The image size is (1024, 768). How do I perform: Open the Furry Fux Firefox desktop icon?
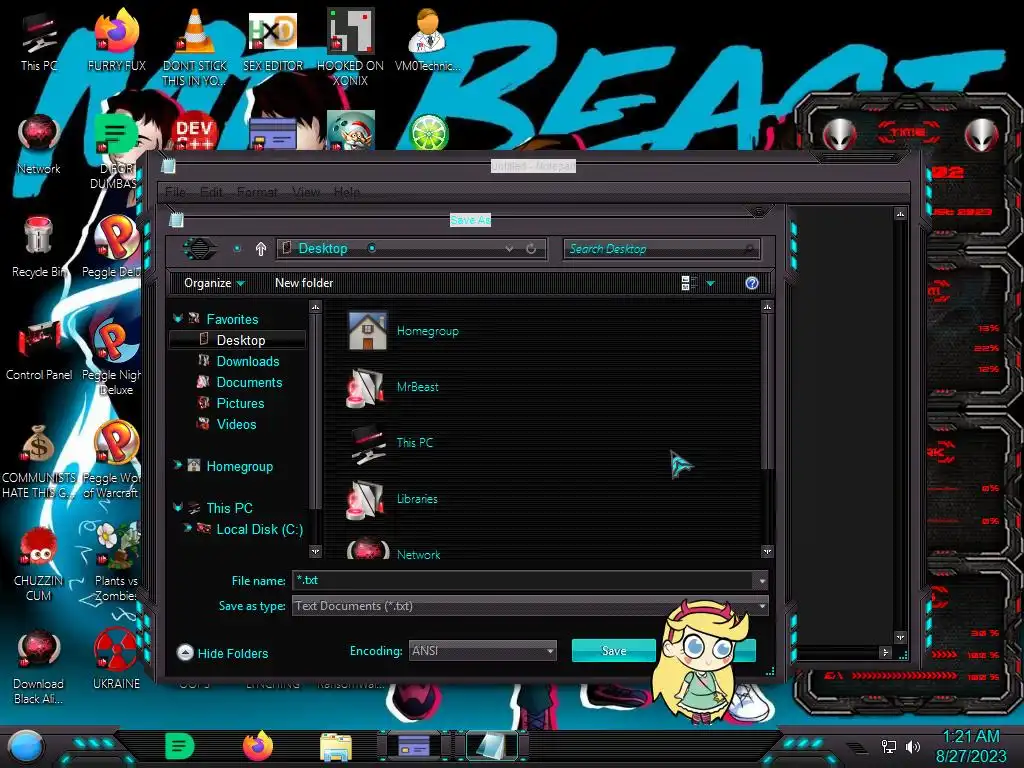(117, 40)
